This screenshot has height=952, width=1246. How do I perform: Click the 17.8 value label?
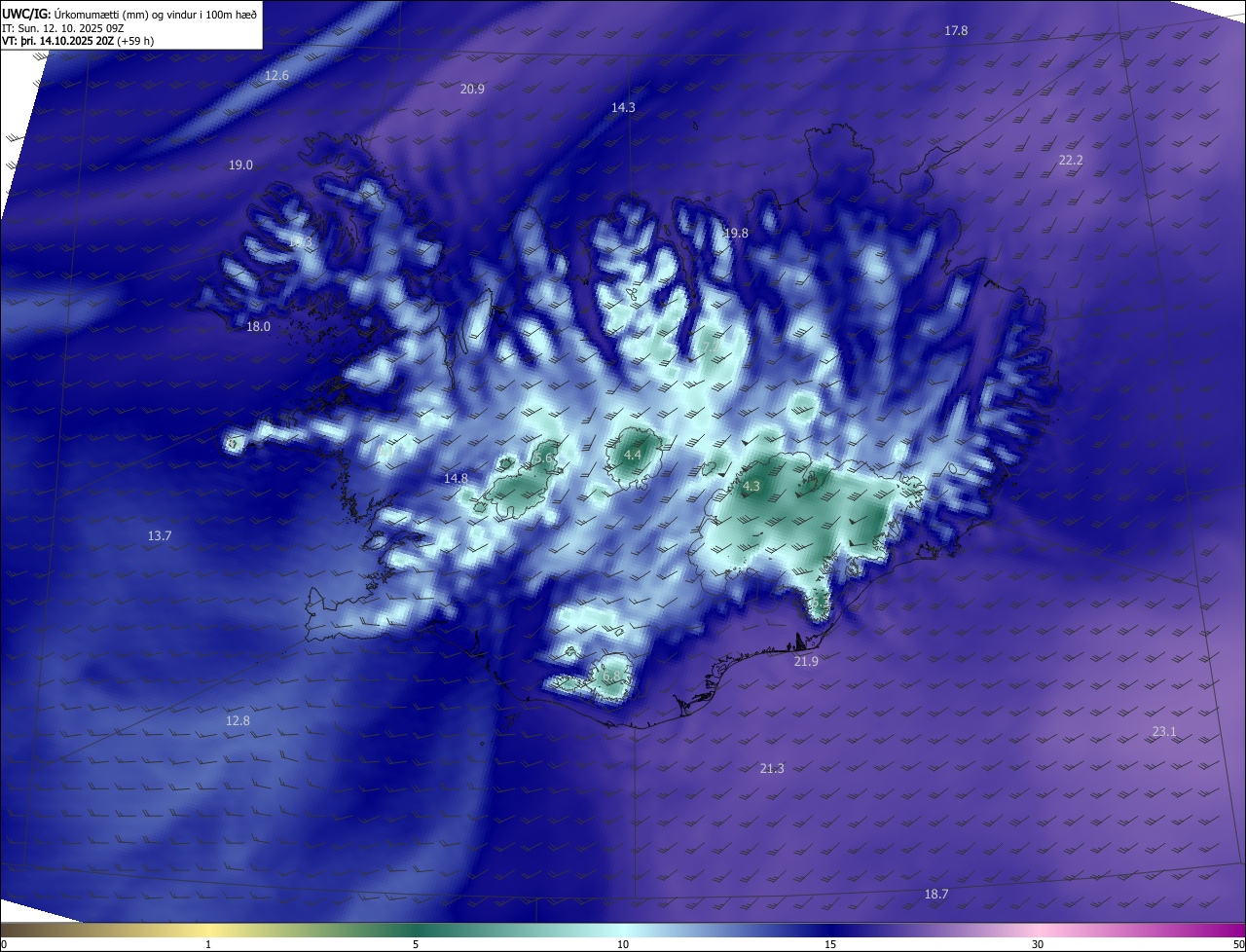point(956,31)
